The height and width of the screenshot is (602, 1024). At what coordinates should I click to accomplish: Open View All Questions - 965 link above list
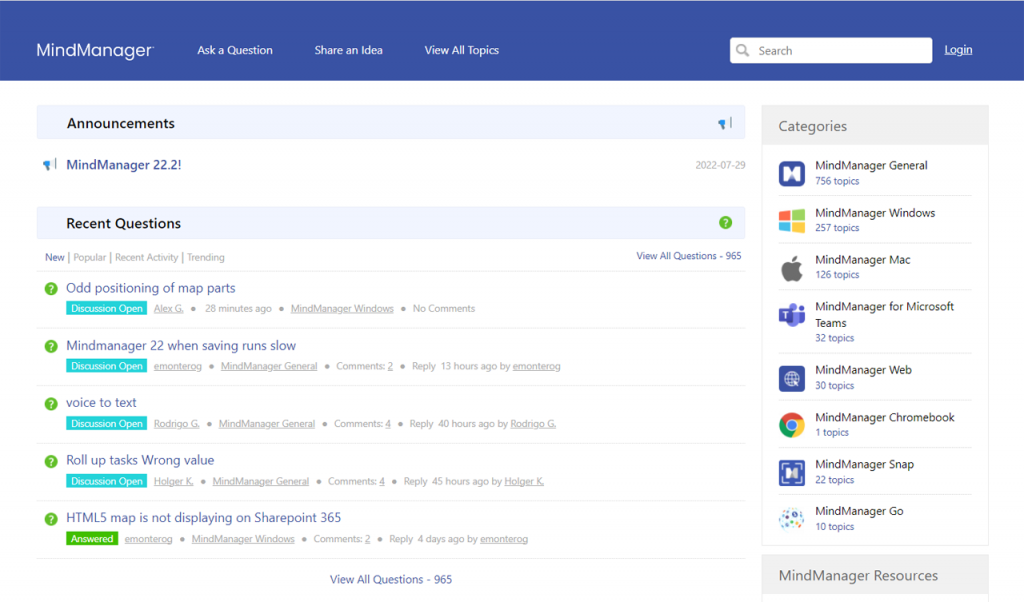689,256
